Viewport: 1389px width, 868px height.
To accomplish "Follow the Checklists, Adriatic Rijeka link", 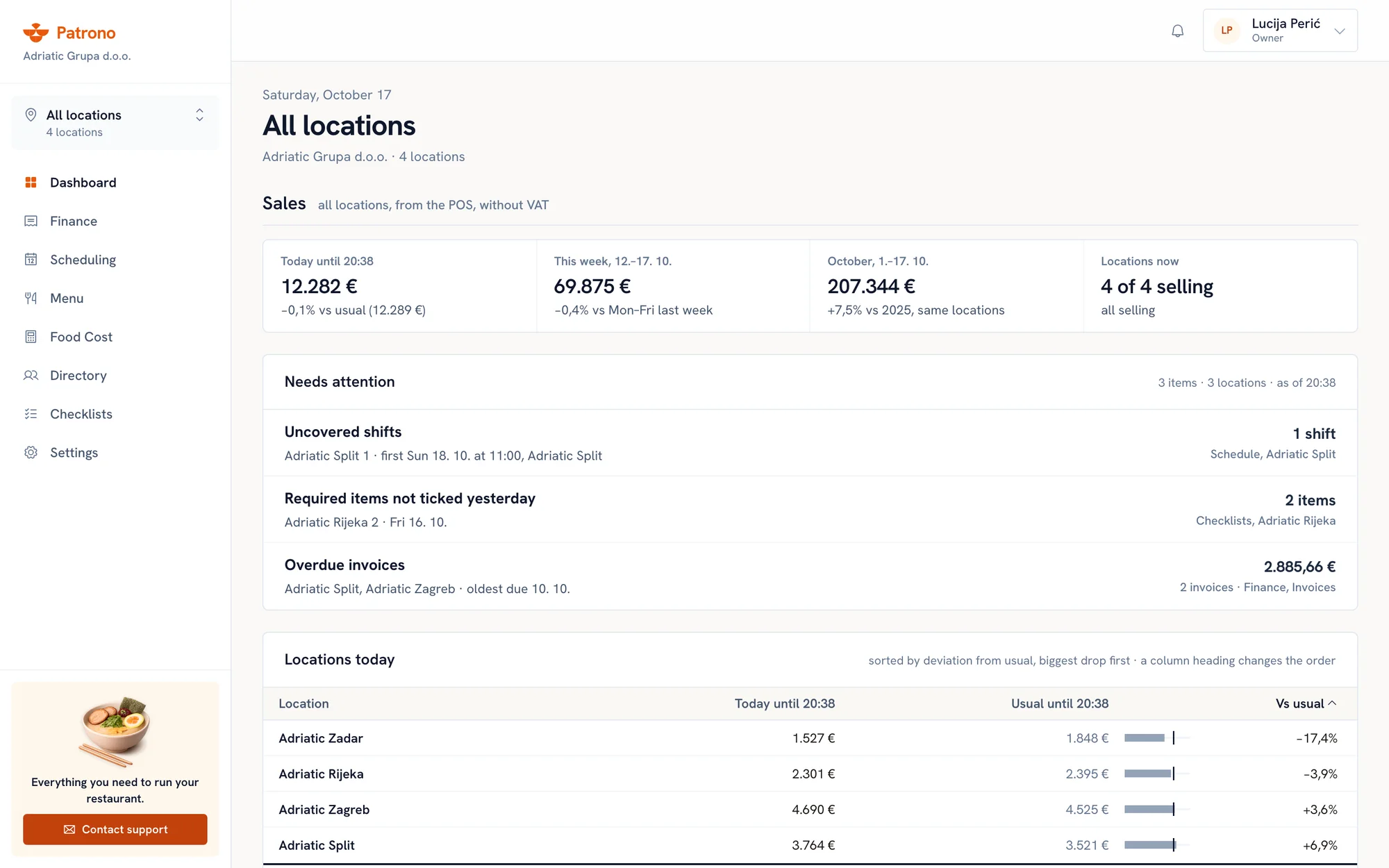I will 1265,521.
